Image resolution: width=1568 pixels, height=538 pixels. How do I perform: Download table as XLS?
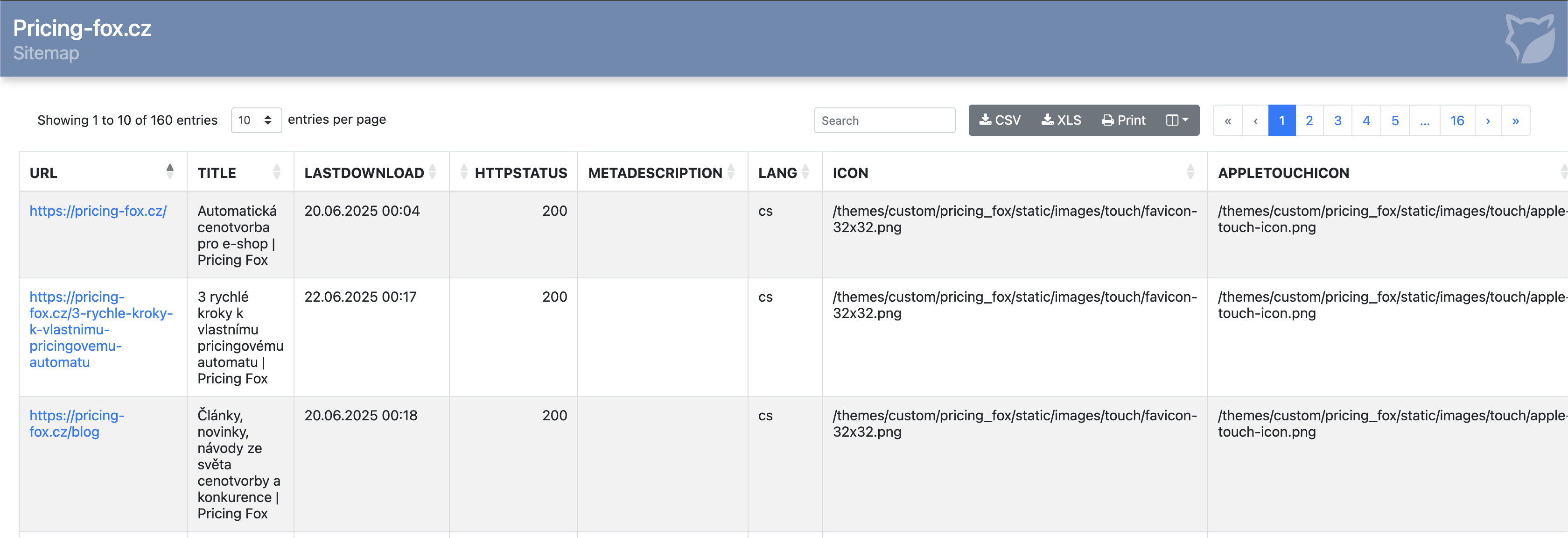(1061, 120)
